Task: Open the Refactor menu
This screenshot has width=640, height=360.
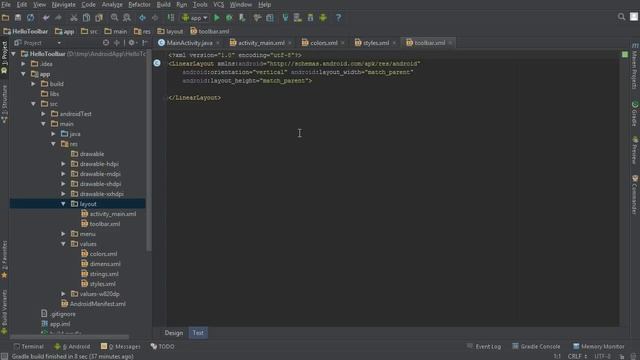Action: 139,4
